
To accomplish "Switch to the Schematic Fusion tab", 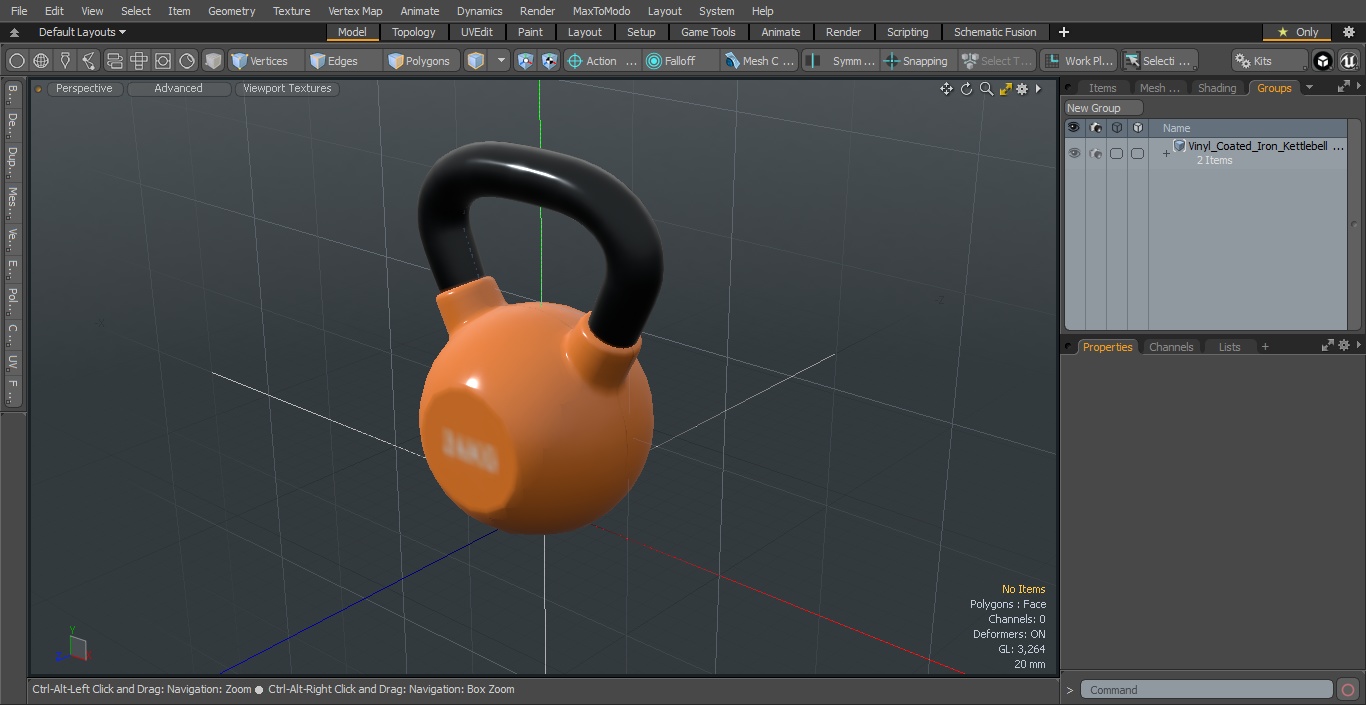I will pos(995,32).
